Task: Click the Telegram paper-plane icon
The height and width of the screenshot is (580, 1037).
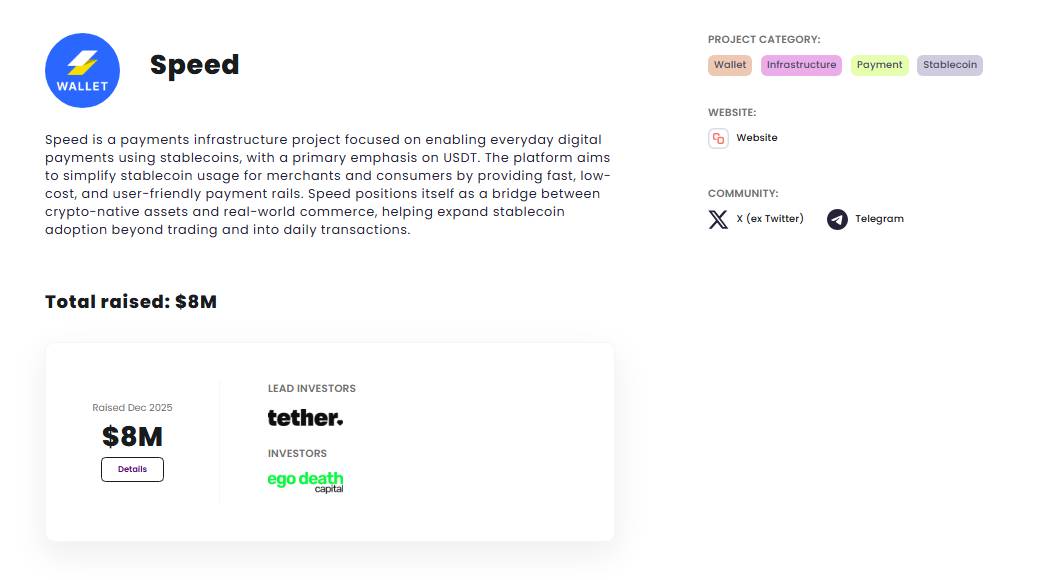Action: pyautogui.click(x=837, y=219)
